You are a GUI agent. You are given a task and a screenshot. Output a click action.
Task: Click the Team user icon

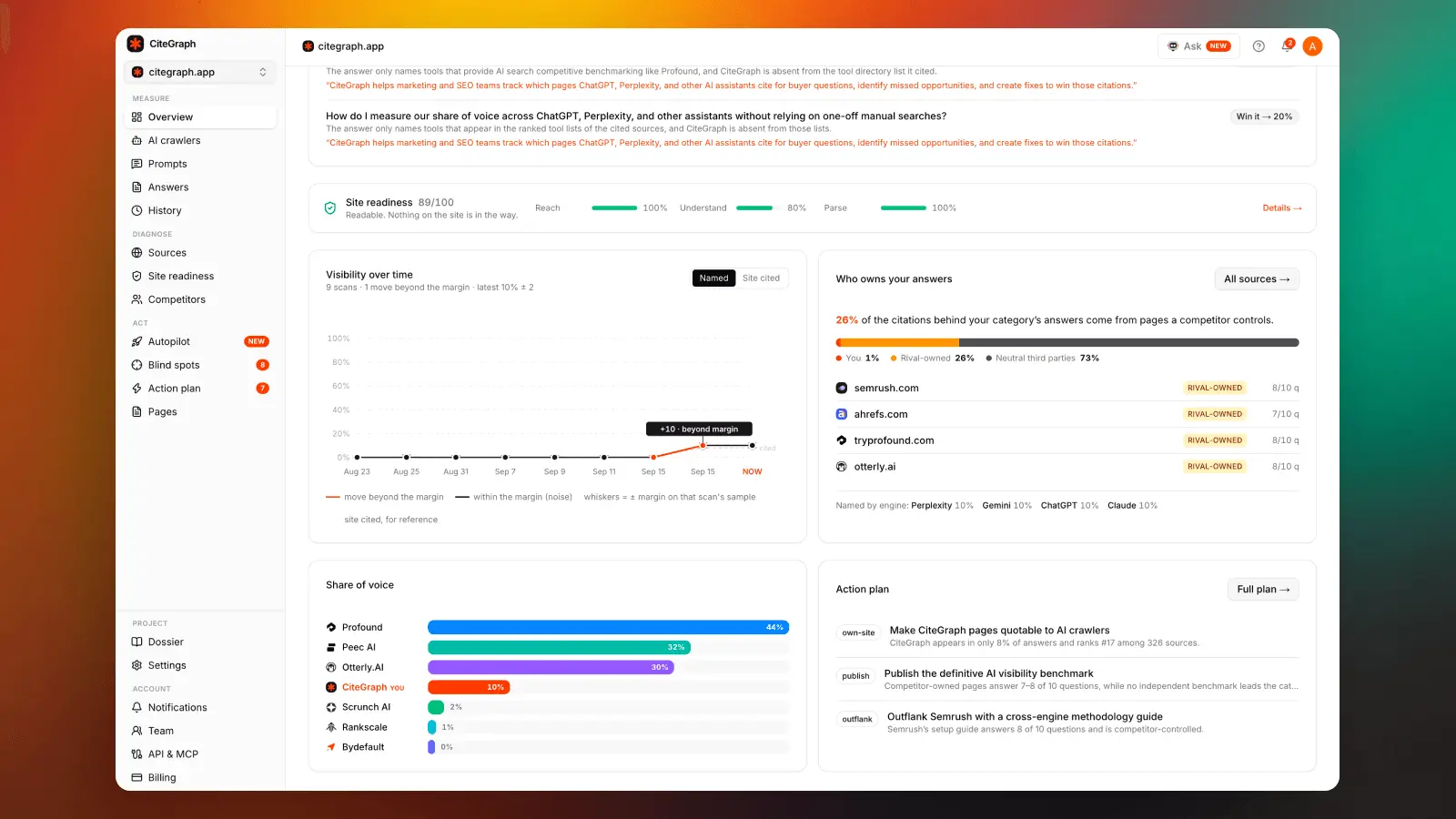[136, 731]
